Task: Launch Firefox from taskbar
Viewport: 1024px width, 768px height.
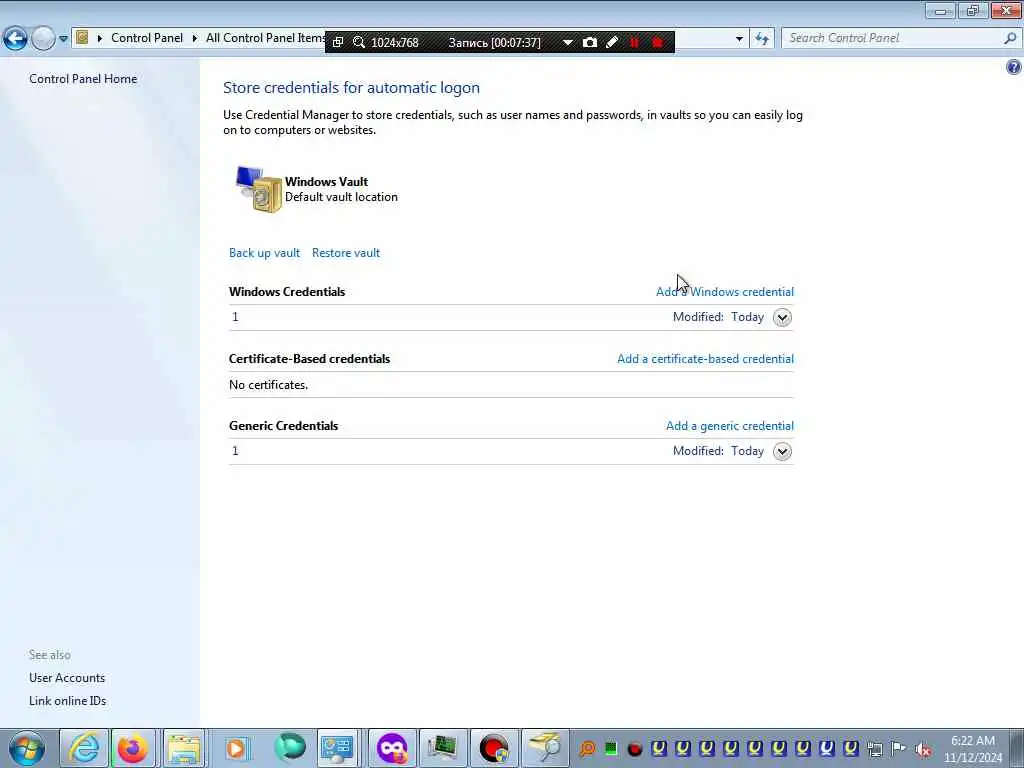Action: pyautogui.click(x=133, y=748)
